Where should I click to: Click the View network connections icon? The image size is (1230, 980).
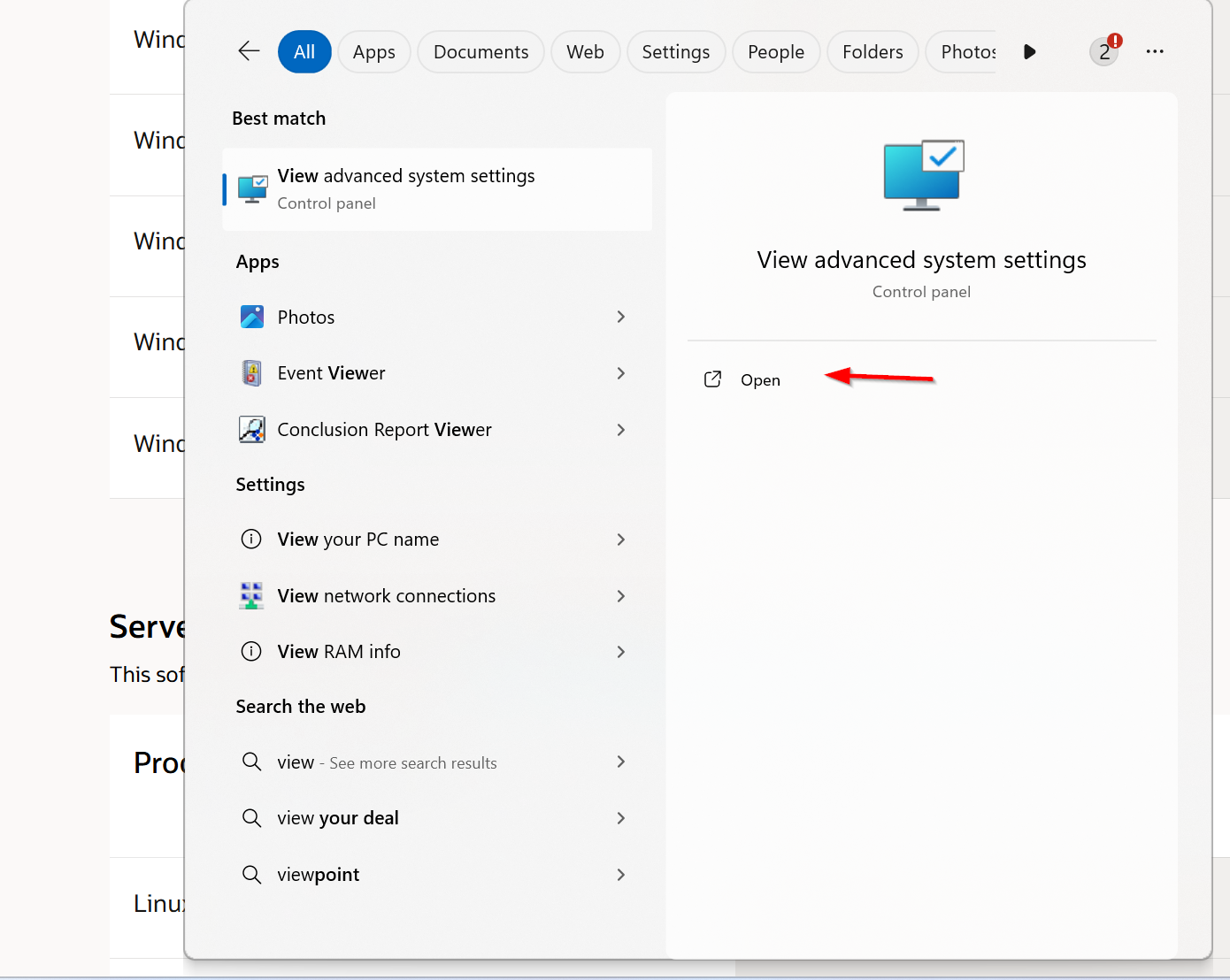(x=252, y=595)
